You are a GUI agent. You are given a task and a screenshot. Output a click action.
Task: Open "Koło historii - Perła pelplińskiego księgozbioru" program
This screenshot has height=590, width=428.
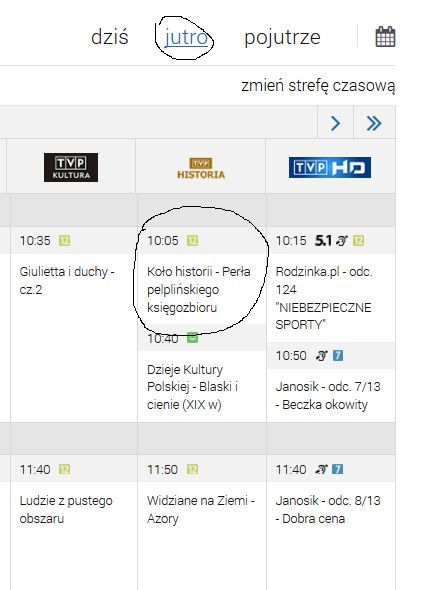pos(199,289)
